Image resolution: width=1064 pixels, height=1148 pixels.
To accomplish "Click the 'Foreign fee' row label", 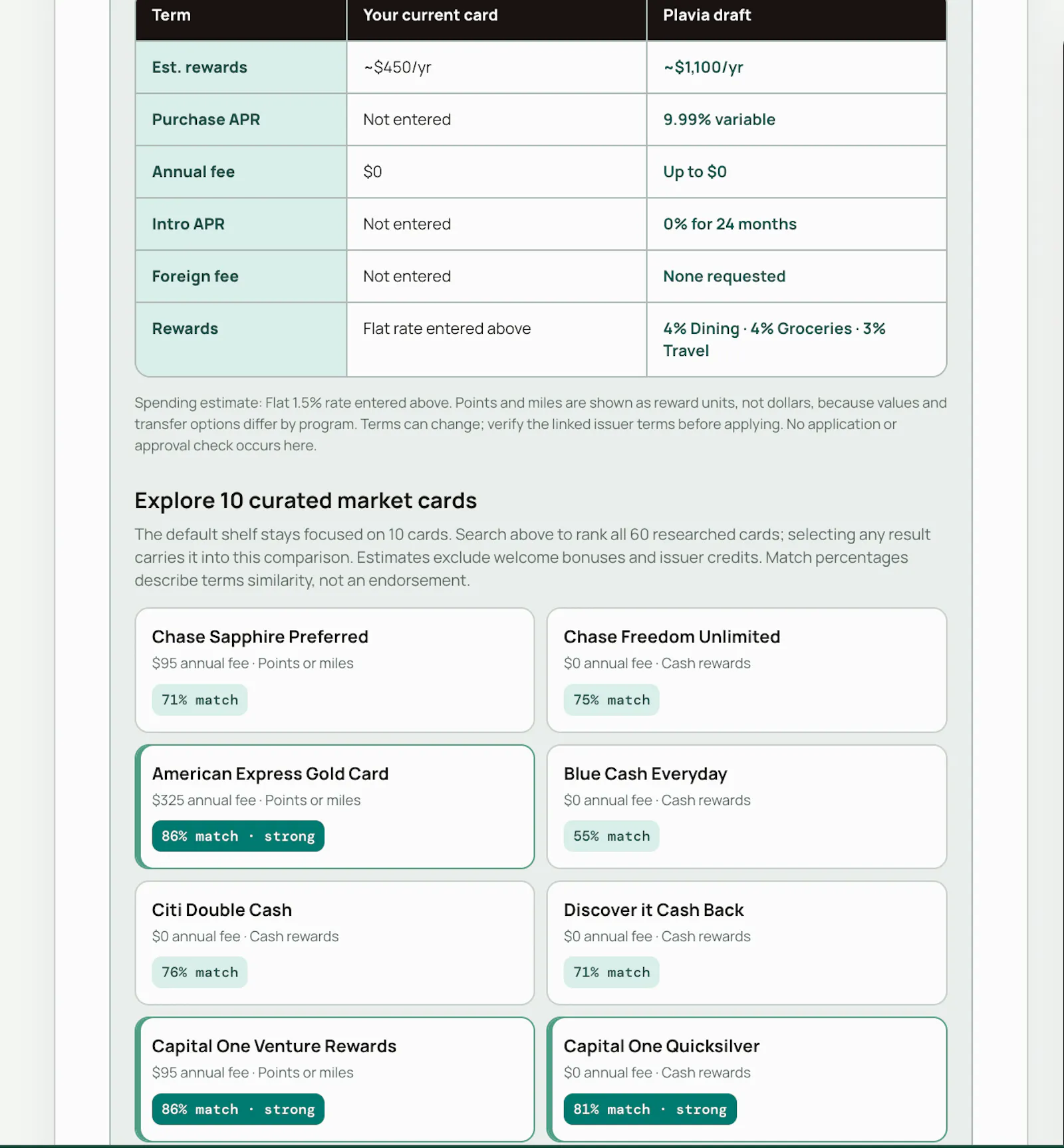I will coord(241,276).
